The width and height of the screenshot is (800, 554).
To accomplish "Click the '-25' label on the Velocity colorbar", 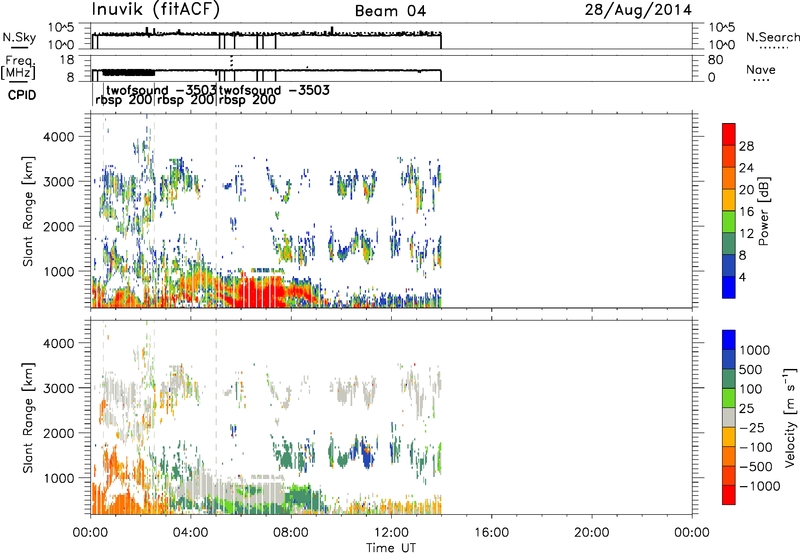I will point(751,428).
